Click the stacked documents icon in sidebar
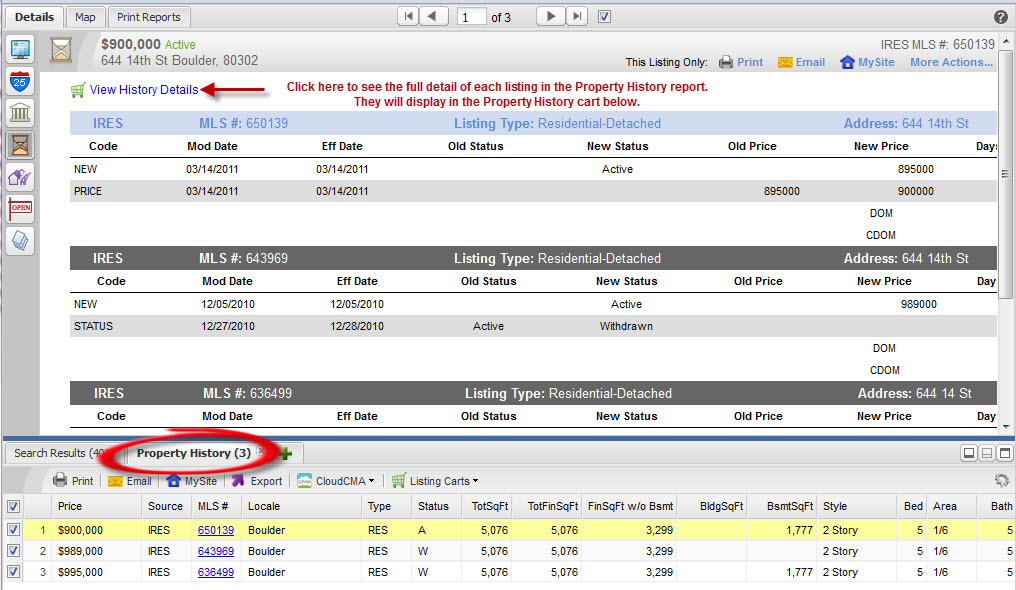This screenshot has height=590, width=1016. tap(20, 241)
